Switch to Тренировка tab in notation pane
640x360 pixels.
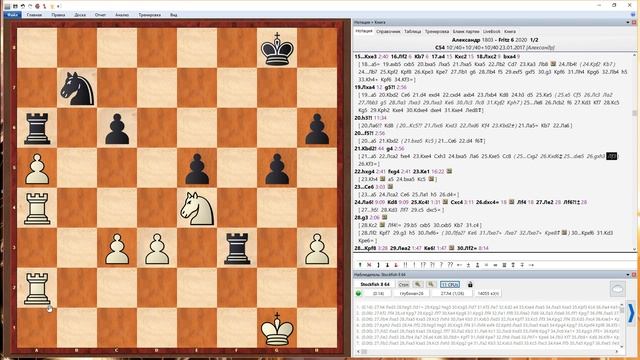(437, 31)
